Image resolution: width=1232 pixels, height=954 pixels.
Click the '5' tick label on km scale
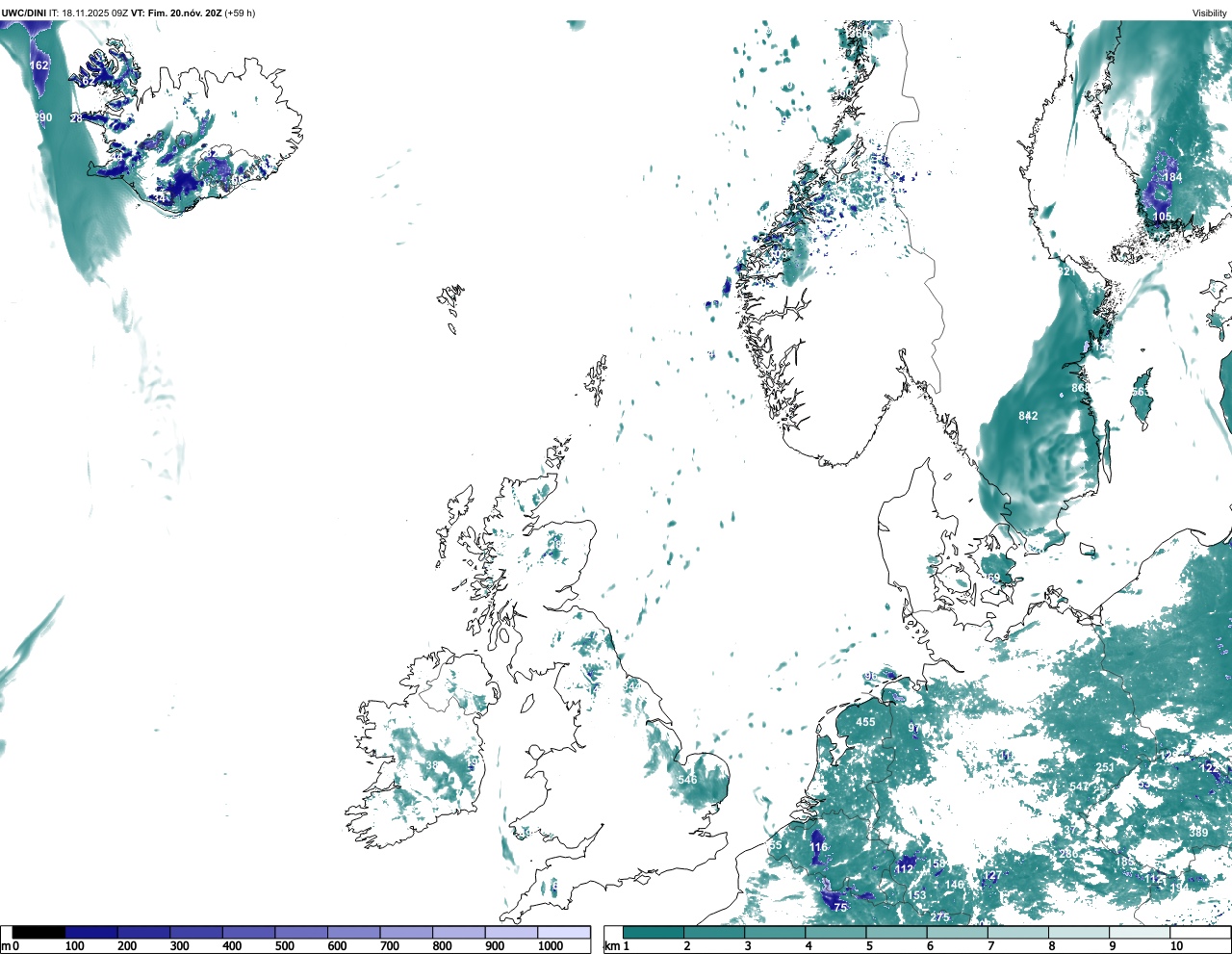pyautogui.click(x=869, y=946)
